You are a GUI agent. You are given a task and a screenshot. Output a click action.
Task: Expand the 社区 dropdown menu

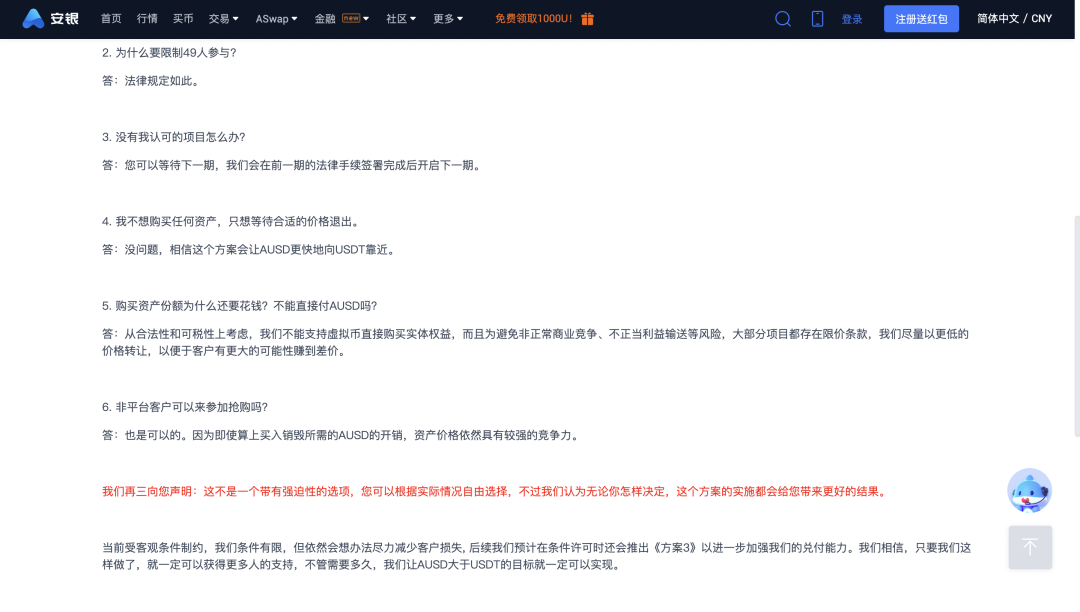pos(402,19)
